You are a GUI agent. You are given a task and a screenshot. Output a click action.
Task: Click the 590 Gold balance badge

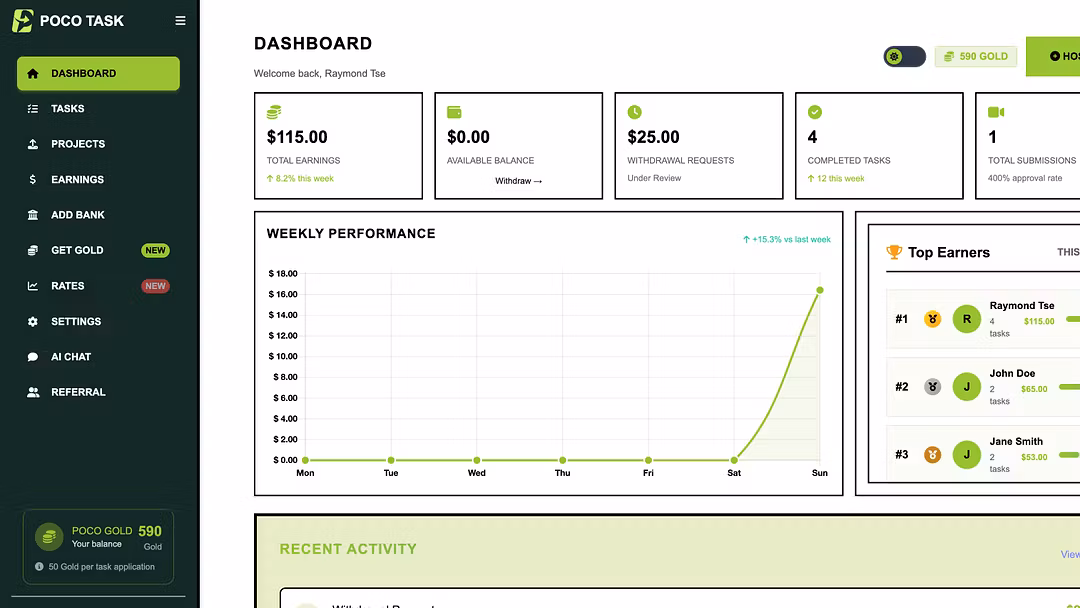976,57
